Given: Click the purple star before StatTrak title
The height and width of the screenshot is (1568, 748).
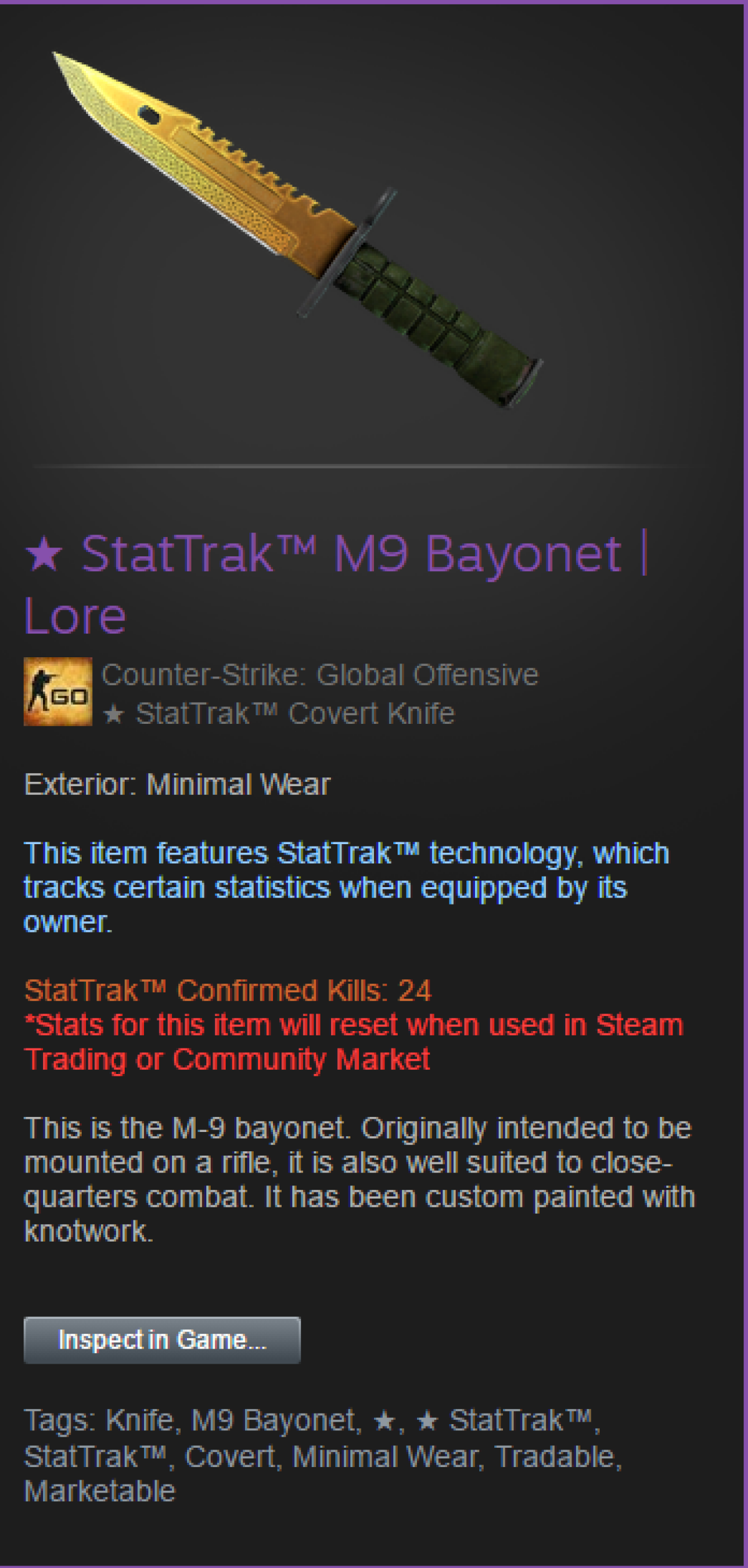Looking at the screenshot, I should pyautogui.click(x=44, y=554).
